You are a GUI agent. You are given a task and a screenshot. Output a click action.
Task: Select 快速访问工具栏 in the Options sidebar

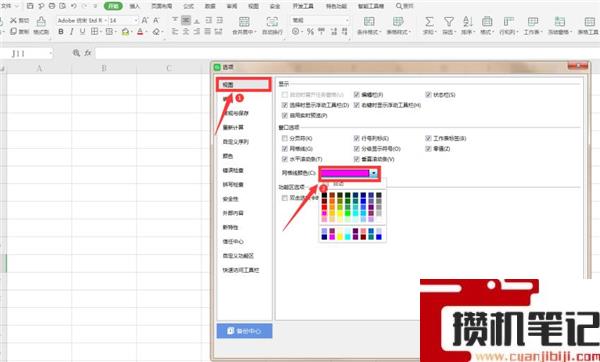coord(241,270)
